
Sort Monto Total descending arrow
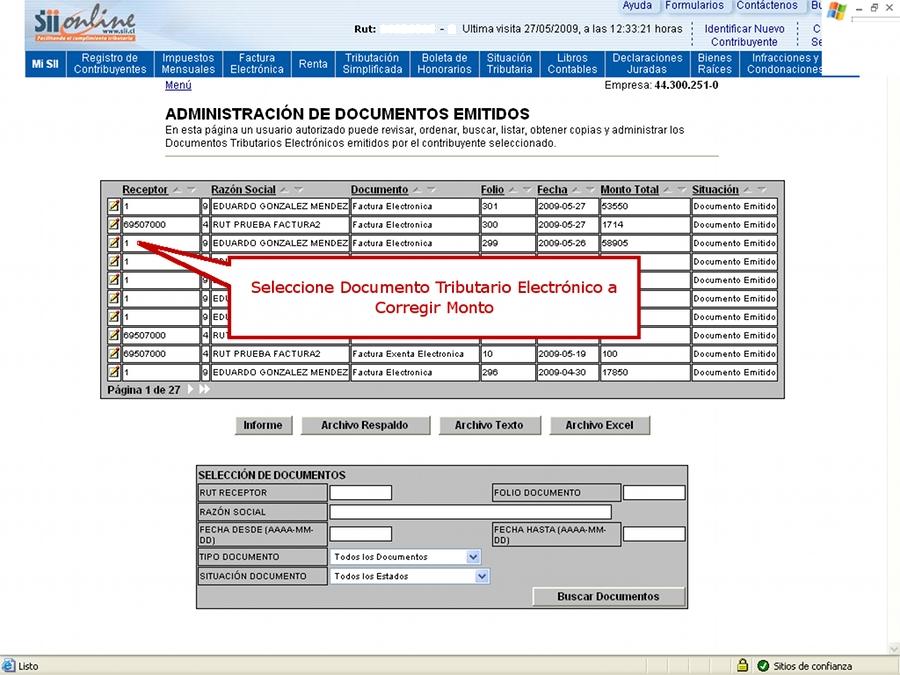[x=682, y=189]
